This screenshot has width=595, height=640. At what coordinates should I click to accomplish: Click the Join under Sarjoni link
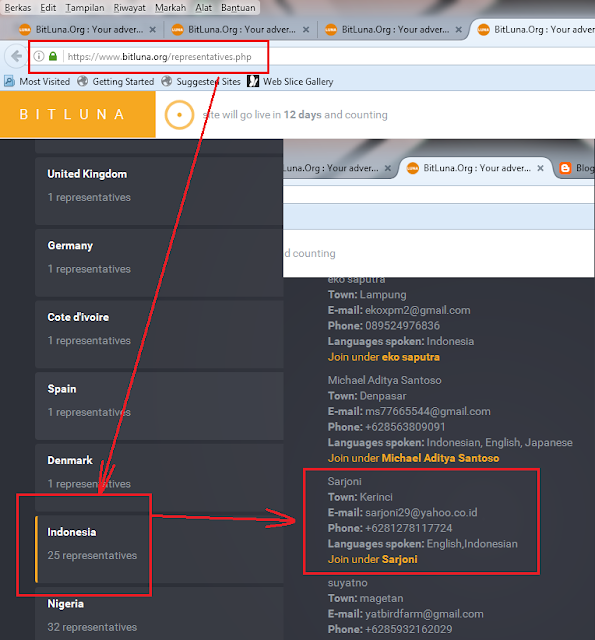coord(373,560)
